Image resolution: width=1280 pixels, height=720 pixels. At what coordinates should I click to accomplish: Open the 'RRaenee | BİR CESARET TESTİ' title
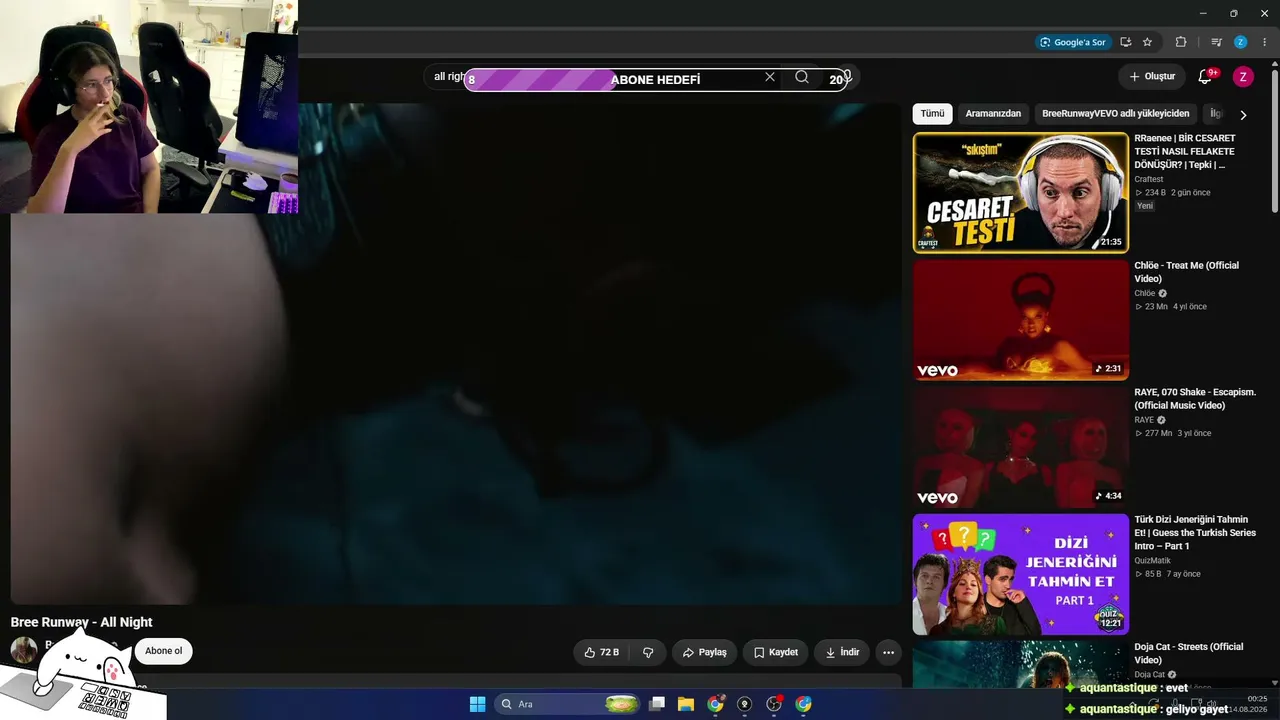(x=1185, y=151)
